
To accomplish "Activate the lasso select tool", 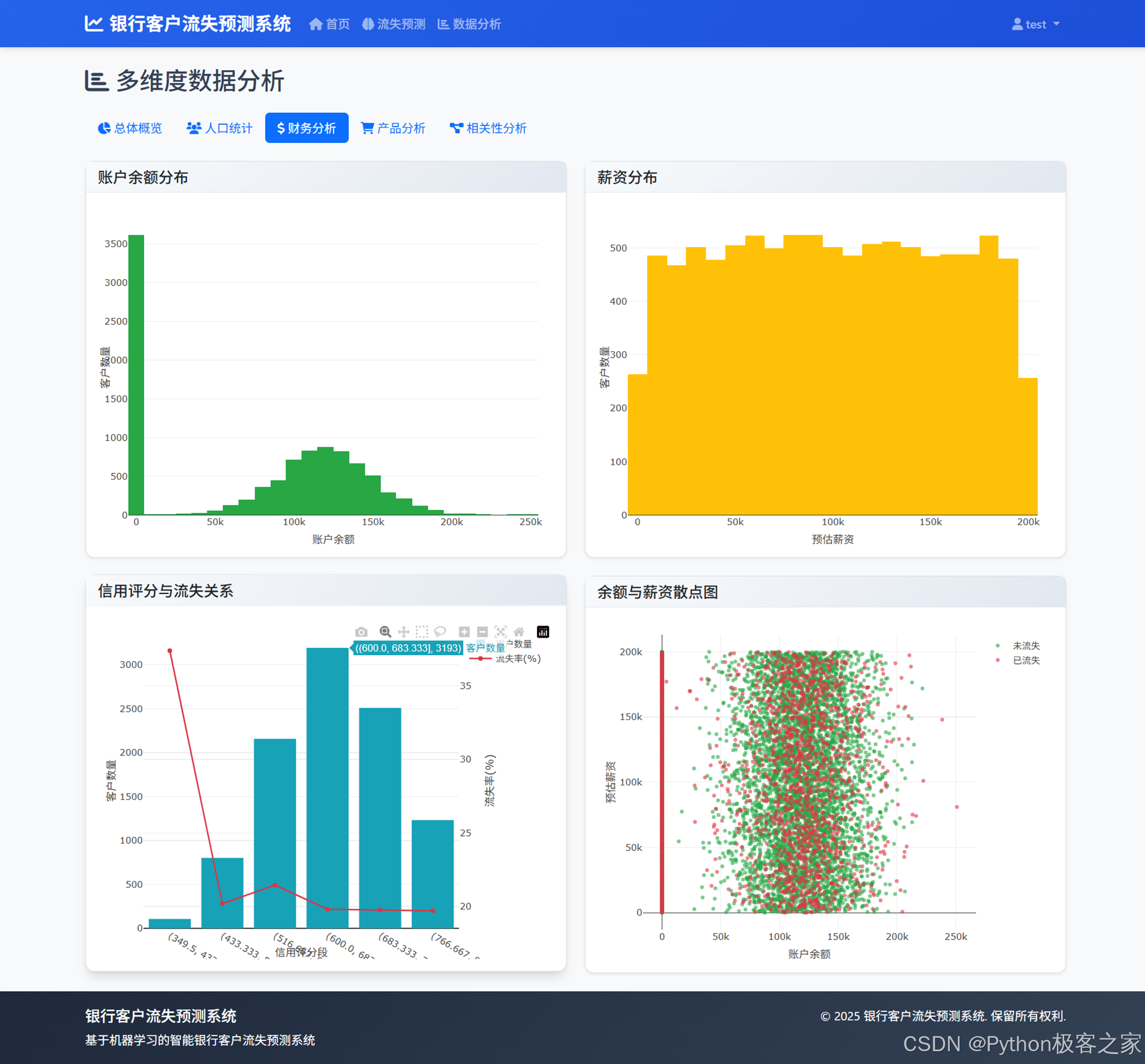I will click(x=440, y=632).
